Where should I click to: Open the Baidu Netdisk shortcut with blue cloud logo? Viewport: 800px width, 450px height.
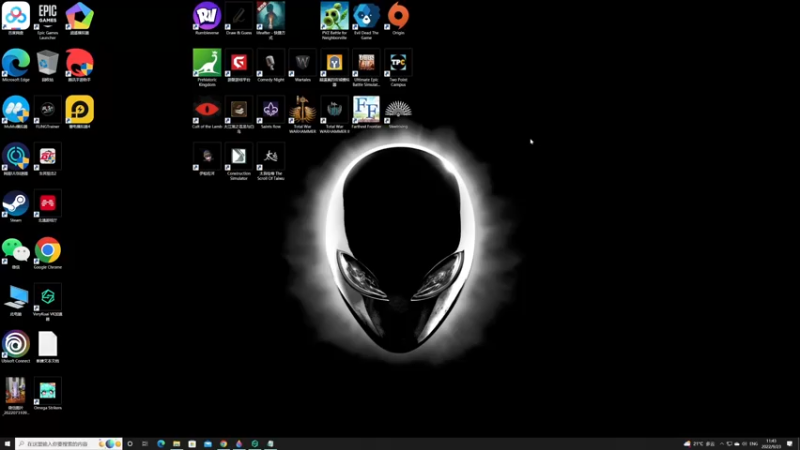16,17
